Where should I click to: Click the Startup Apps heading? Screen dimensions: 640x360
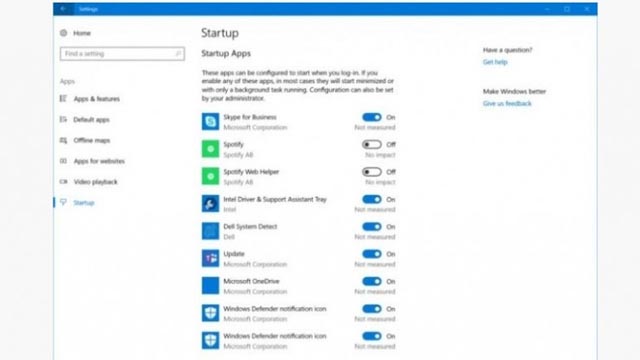(226, 53)
